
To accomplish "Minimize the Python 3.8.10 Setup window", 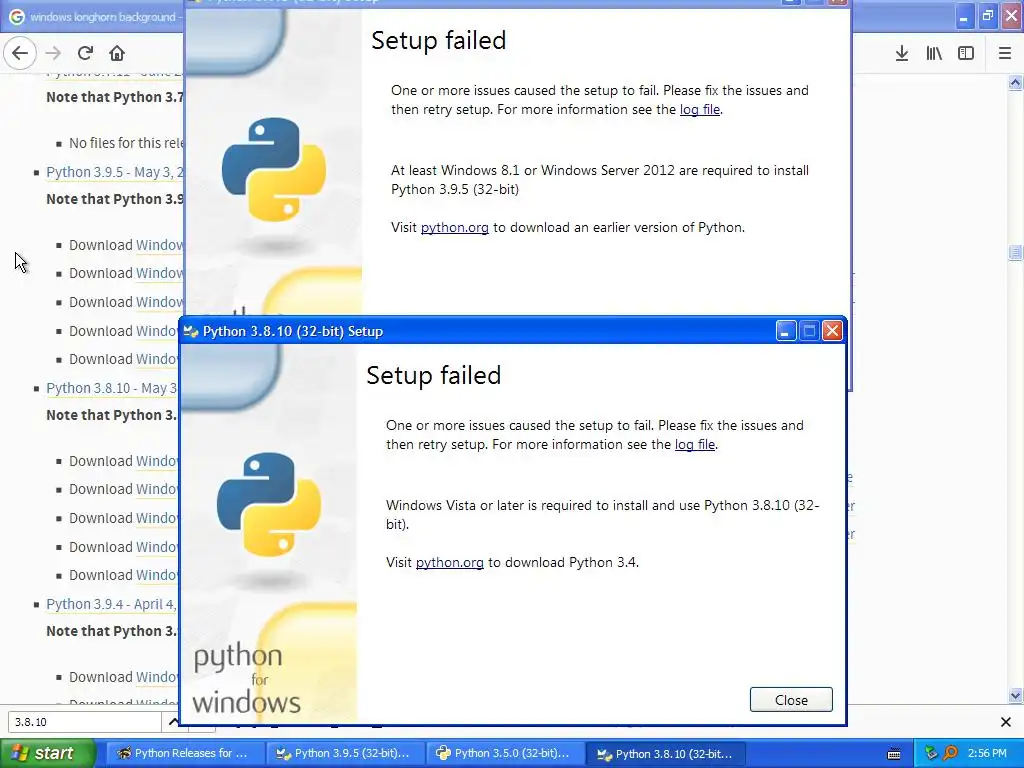I will tap(786, 331).
